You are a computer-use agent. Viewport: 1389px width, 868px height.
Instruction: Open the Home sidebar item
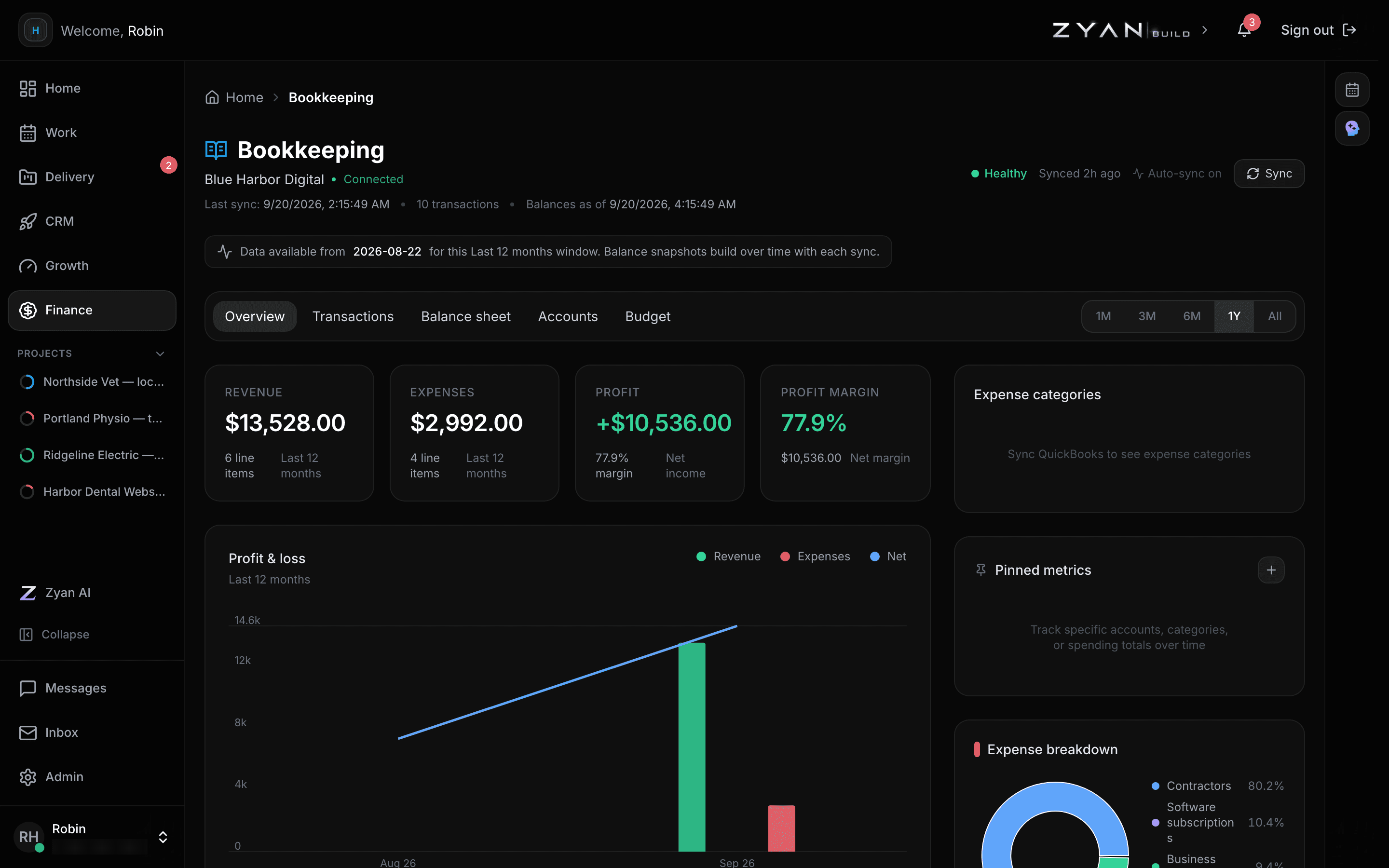click(92, 88)
